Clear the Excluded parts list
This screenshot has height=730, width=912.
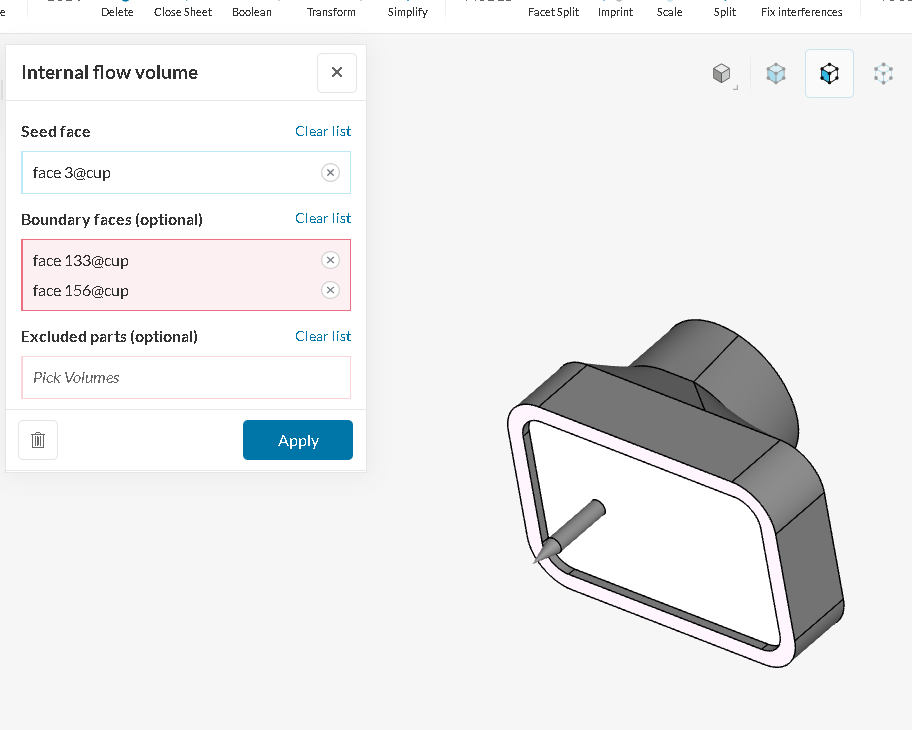pyautogui.click(x=323, y=336)
